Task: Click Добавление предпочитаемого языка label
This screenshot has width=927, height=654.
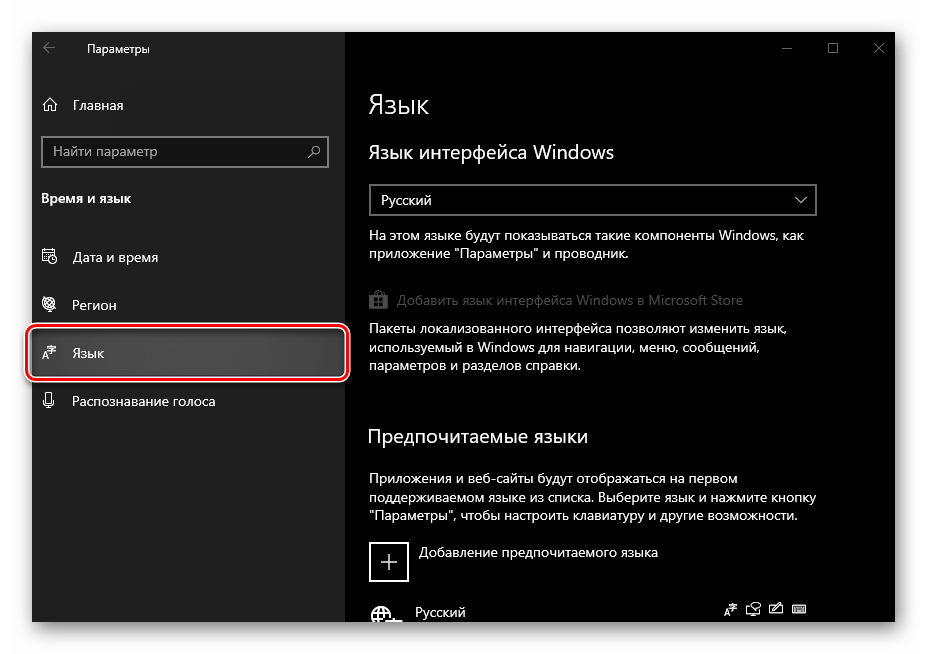Action: point(538,552)
